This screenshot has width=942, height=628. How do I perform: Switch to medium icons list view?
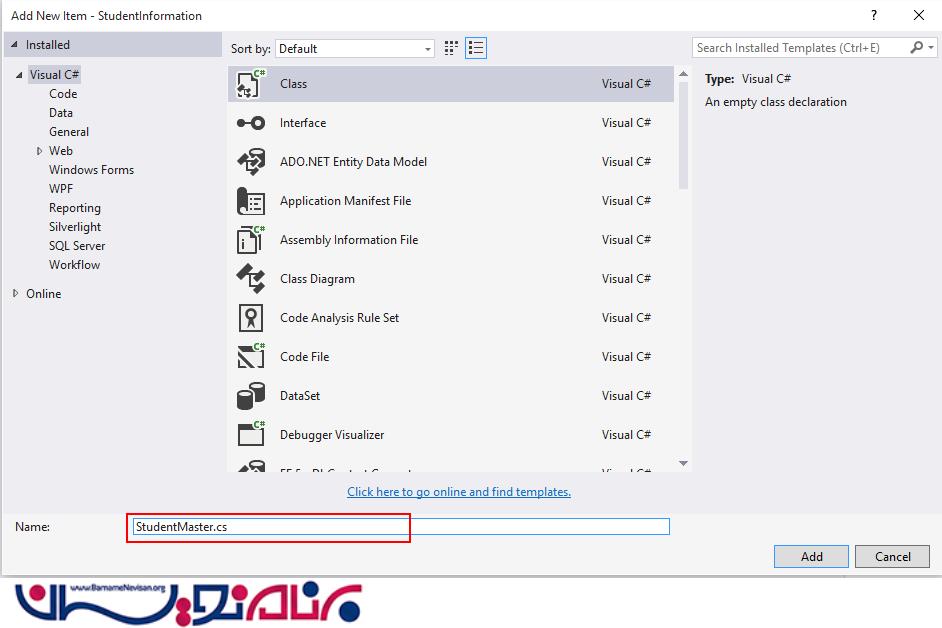tap(476, 48)
